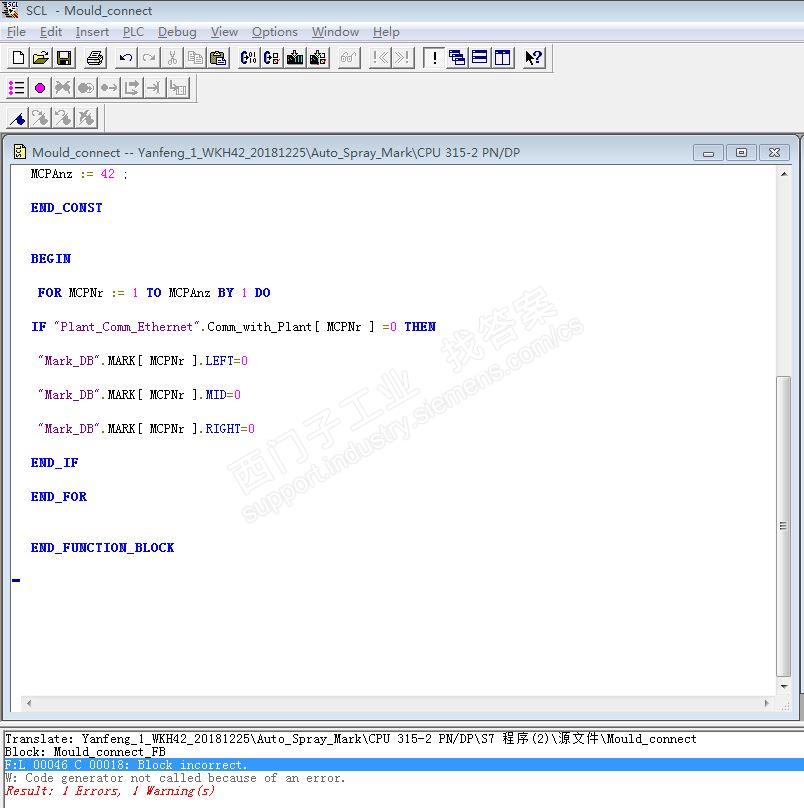
Task: Compile selected blocks icon
Action: point(272,58)
